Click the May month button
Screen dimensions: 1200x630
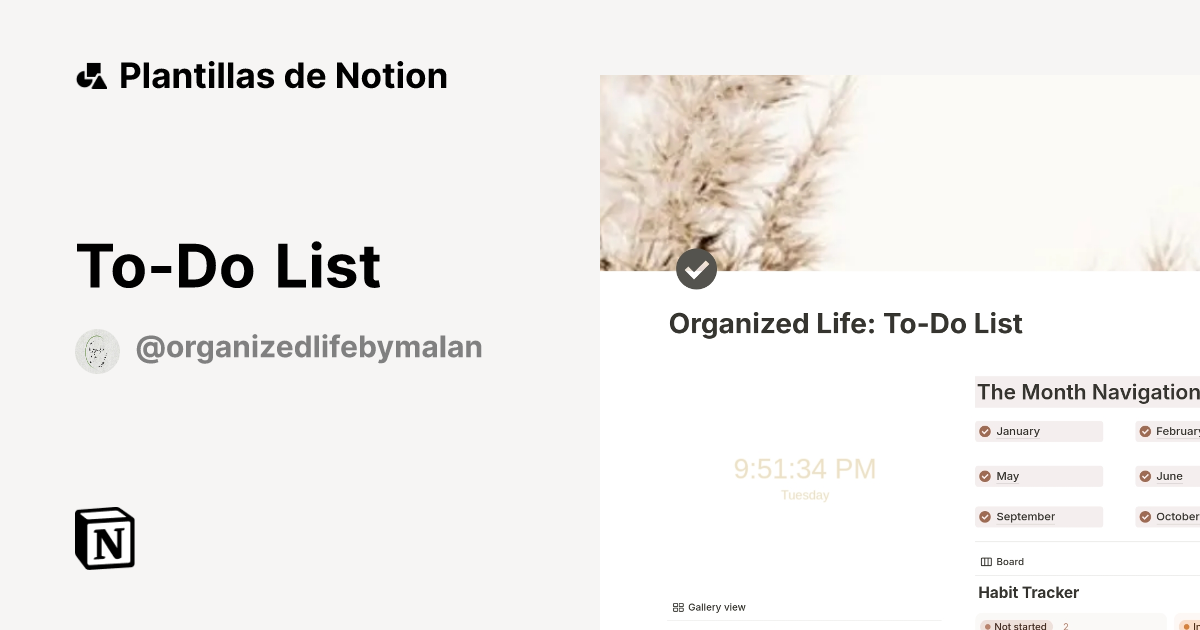pos(1039,476)
